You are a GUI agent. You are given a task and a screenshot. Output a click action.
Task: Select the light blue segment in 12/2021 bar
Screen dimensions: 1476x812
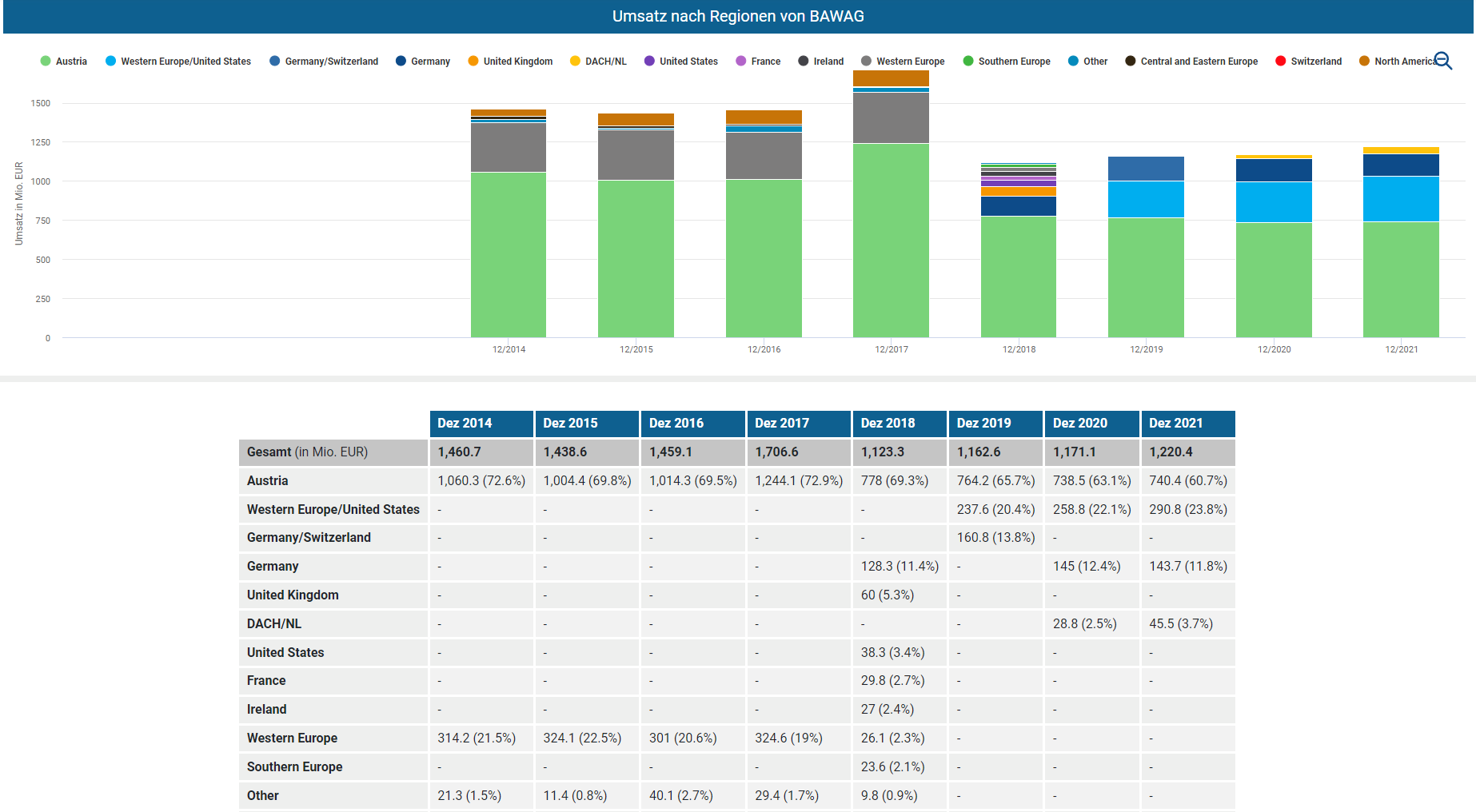[x=1401, y=199]
